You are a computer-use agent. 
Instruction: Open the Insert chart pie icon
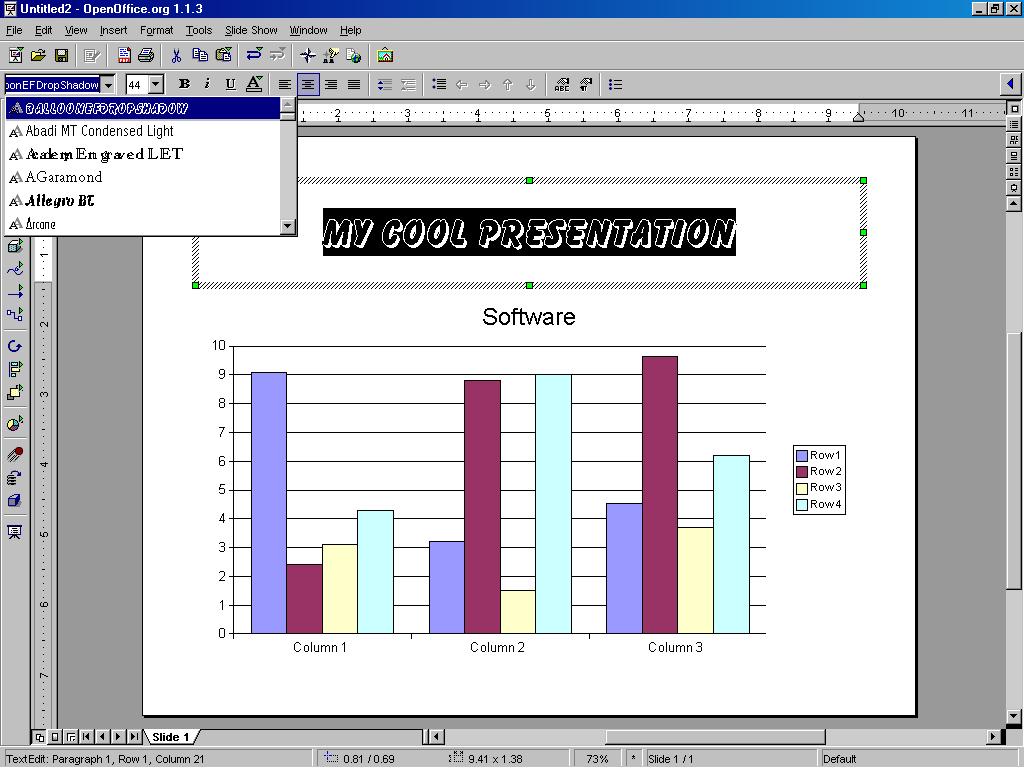click(x=15, y=424)
